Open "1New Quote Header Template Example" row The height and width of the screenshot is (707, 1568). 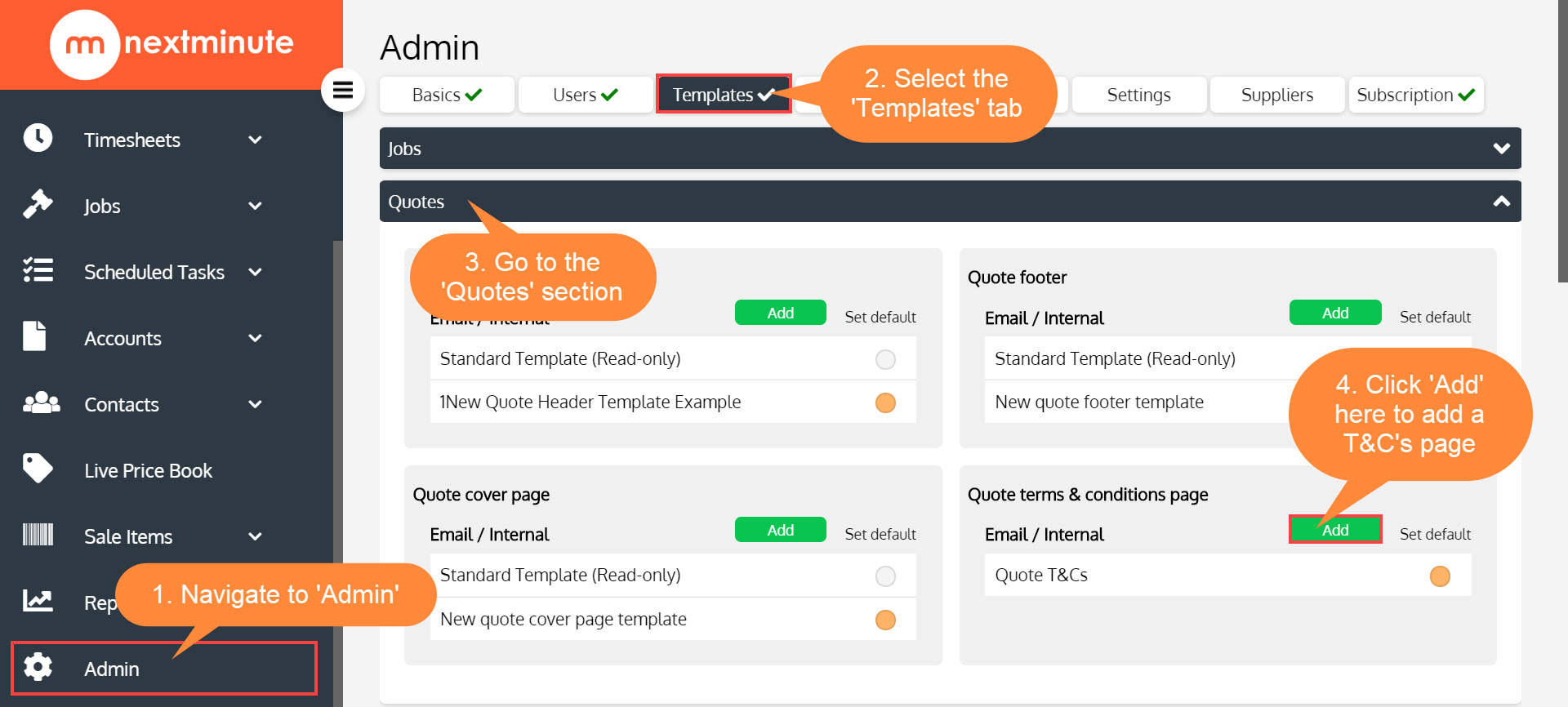coord(673,402)
